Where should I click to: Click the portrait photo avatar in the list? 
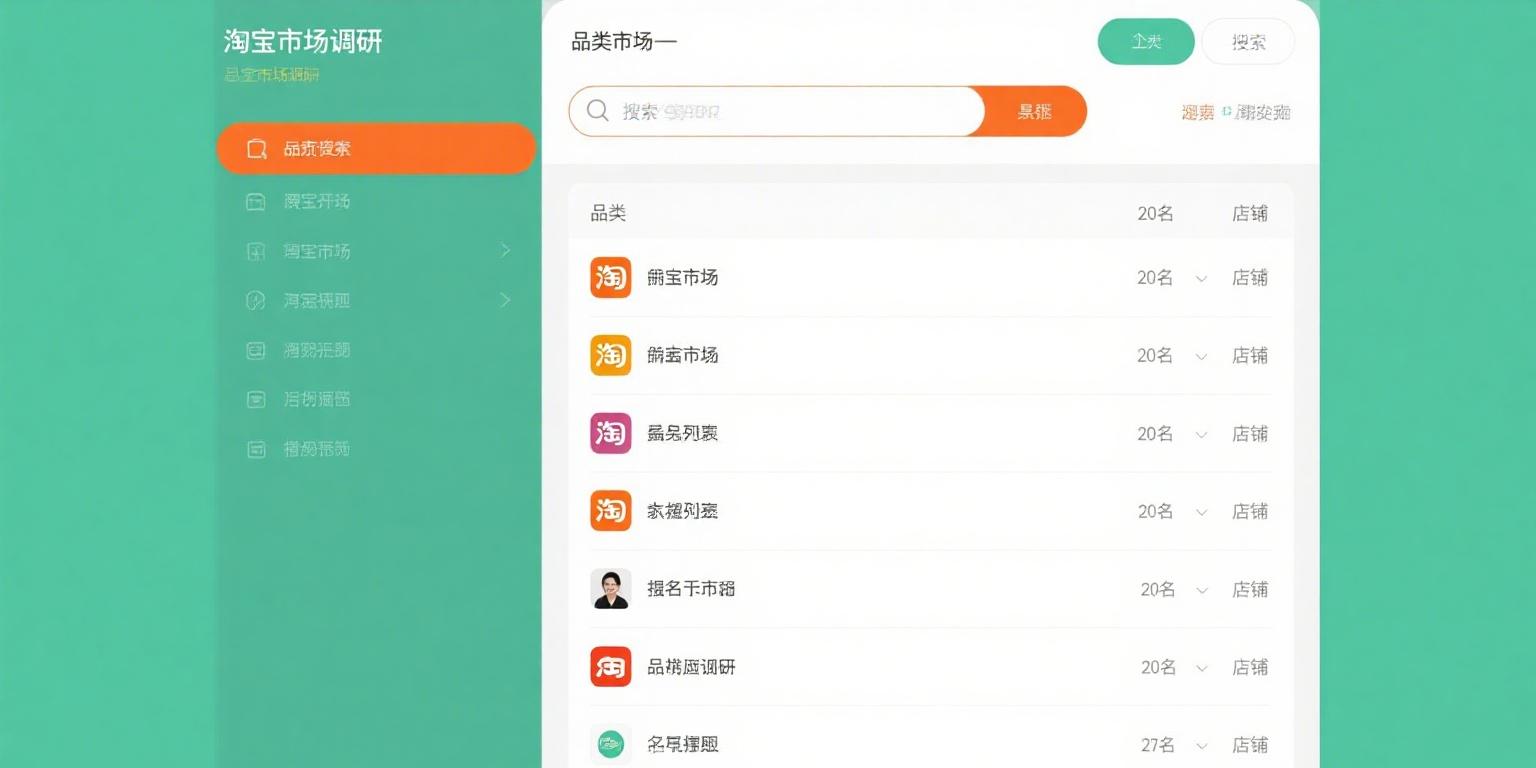610,589
